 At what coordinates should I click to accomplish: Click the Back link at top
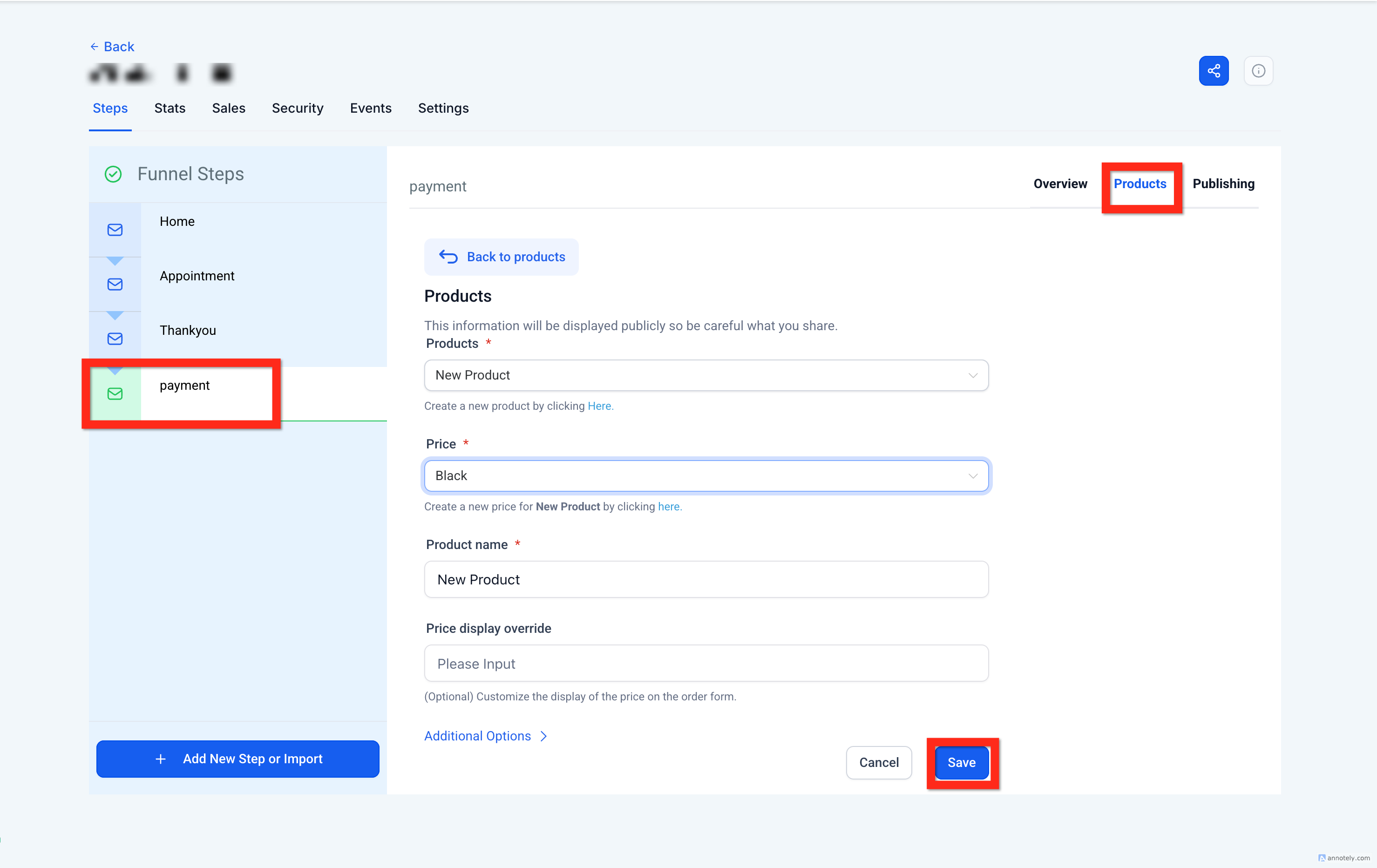[x=113, y=46]
